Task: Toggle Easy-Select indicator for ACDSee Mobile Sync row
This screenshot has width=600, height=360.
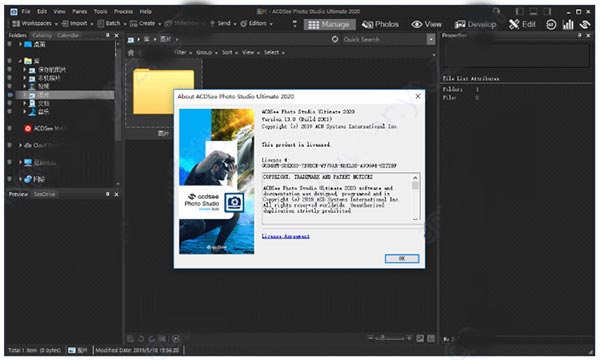Action: [10, 129]
